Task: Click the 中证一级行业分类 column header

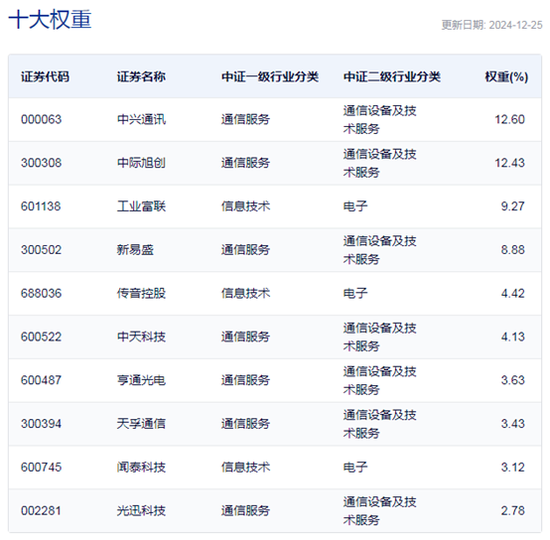Action: tap(270, 76)
